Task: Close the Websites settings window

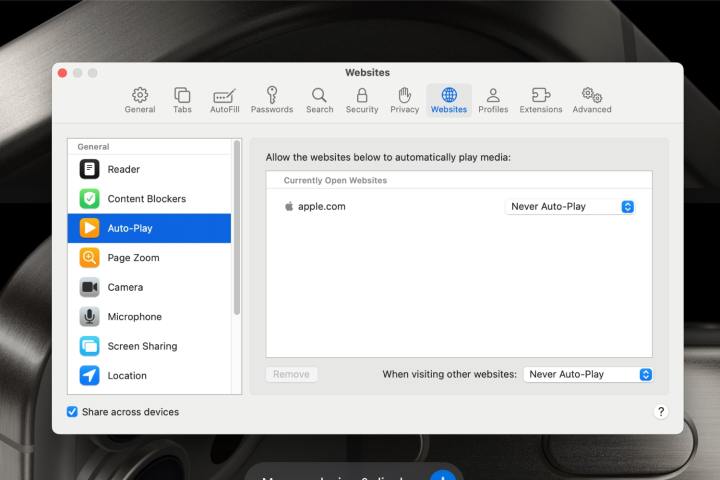Action: pos(62,73)
